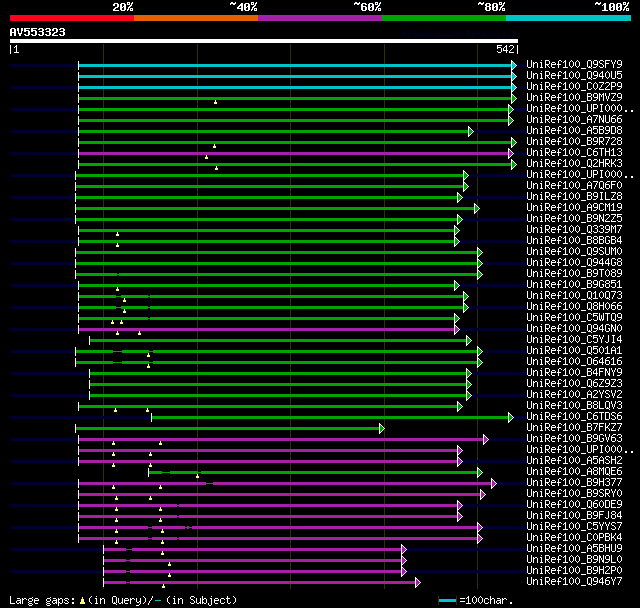Click the UniRef100_B8BGB4 label
The height and width of the screenshot is (608, 640).
pyautogui.click(x=574, y=241)
